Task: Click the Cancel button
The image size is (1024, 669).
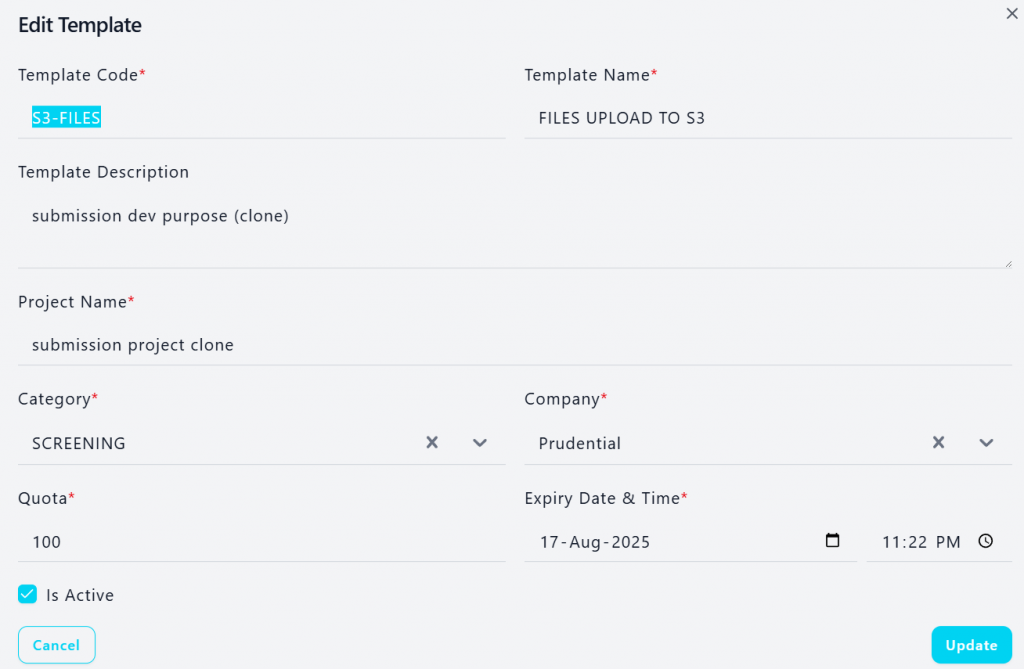Action: point(57,645)
